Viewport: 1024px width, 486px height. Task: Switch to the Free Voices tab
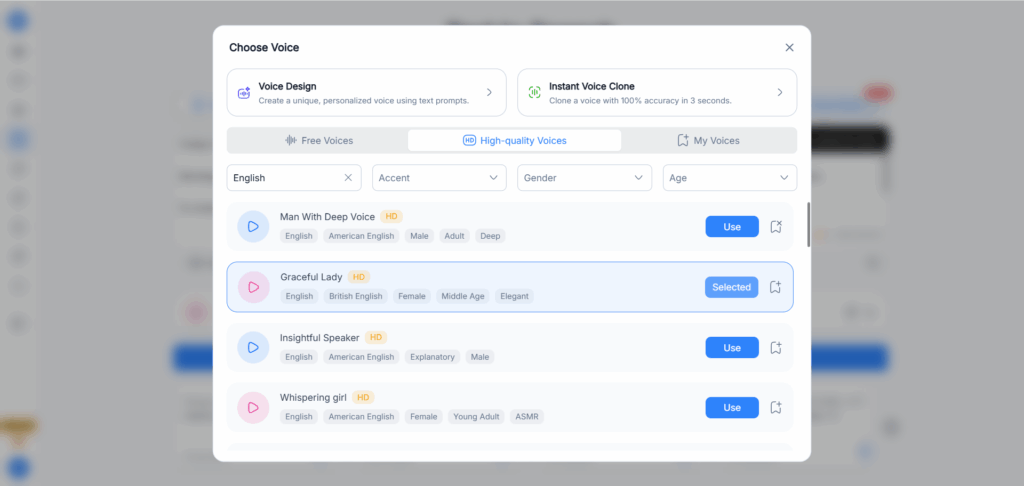[x=319, y=140]
